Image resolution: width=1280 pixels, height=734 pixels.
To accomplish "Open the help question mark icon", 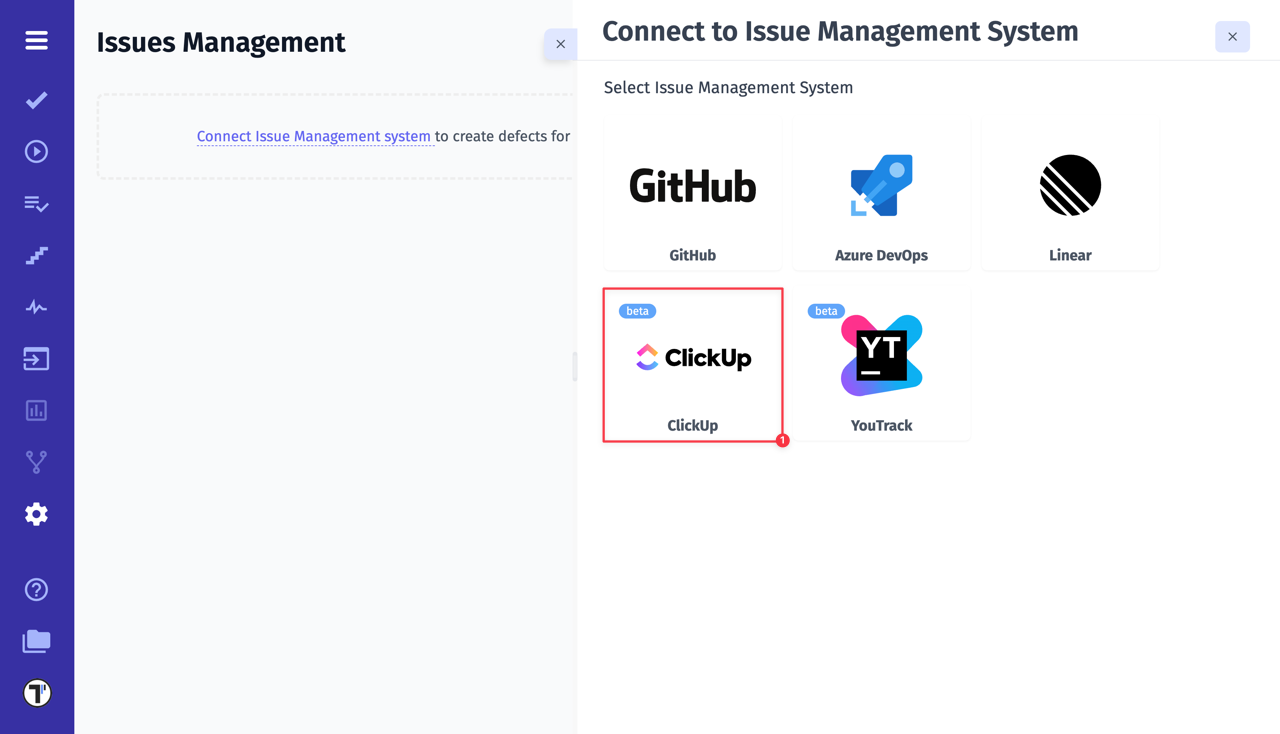I will click(x=36, y=590).
